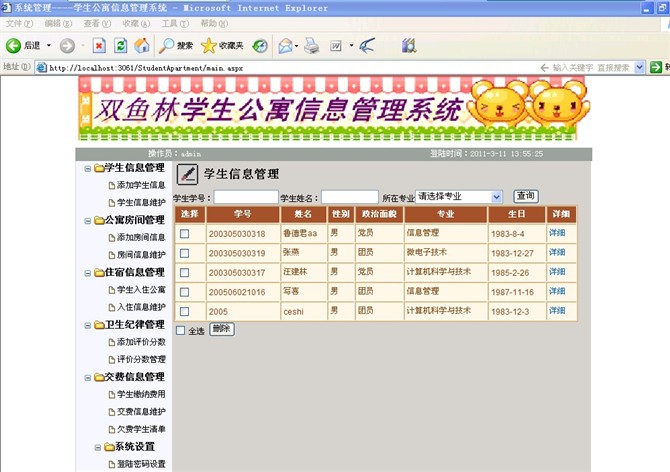Open the address bar search dropdown arrow

pyautogui.click(x=639, y=67)
